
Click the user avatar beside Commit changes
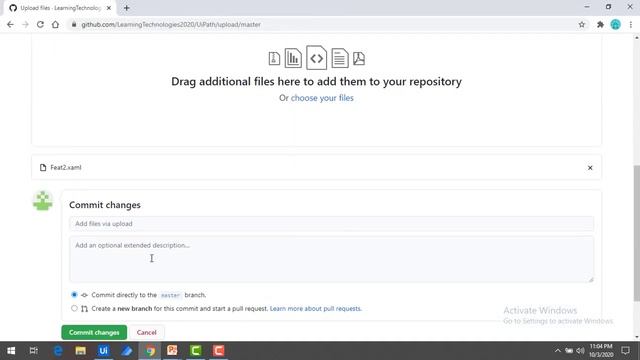[x=43, y=200]
